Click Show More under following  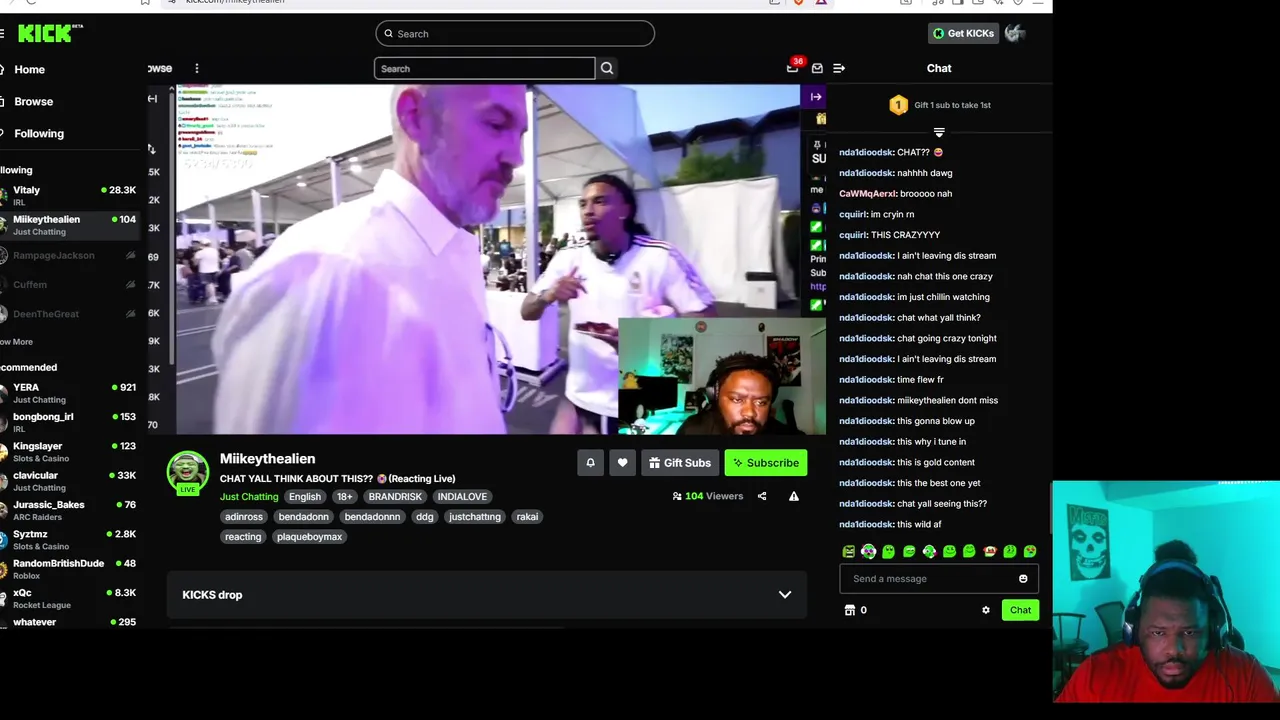point(17,342)
